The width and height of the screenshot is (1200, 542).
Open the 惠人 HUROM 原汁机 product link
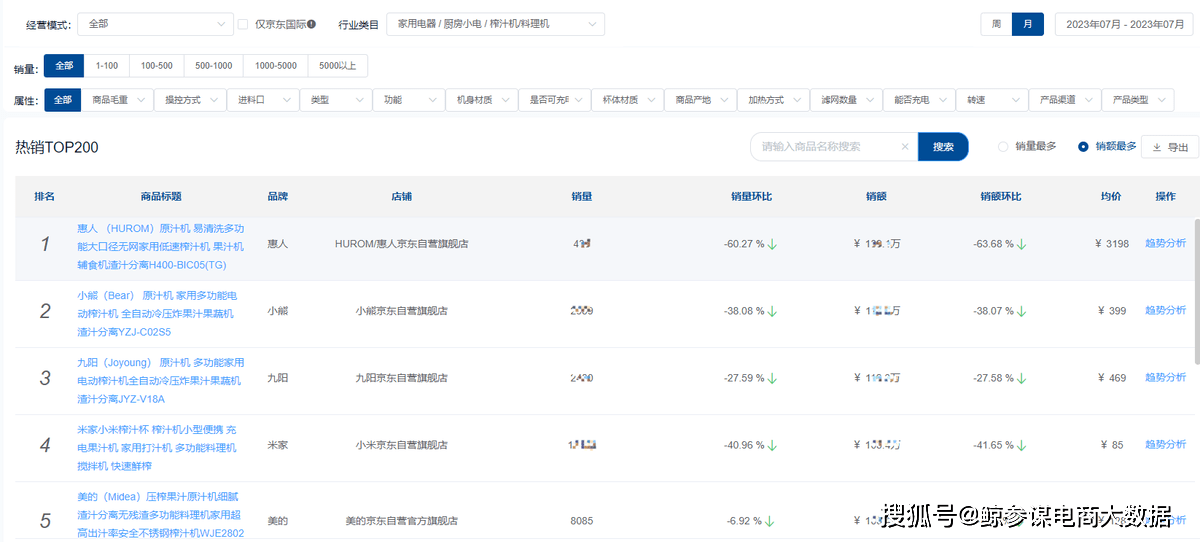point(160,246)
